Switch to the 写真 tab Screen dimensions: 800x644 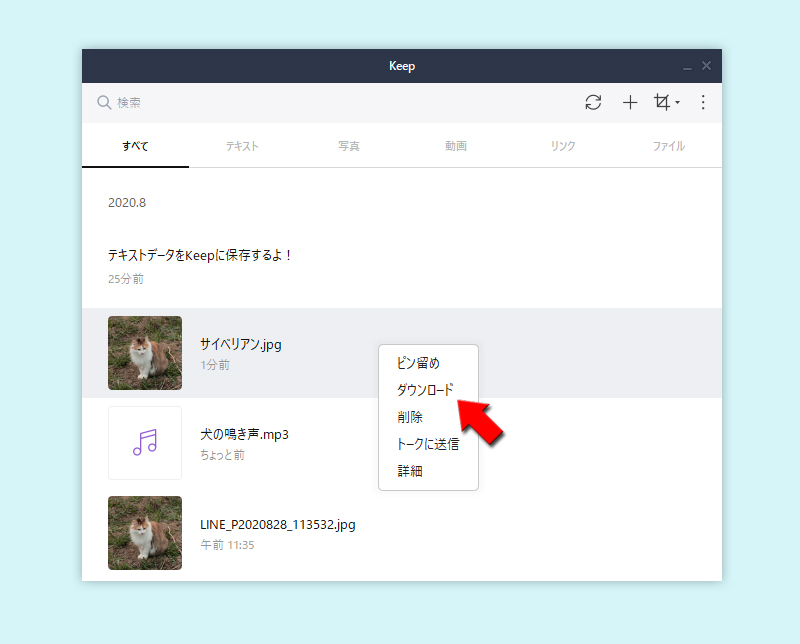(349, 145)
